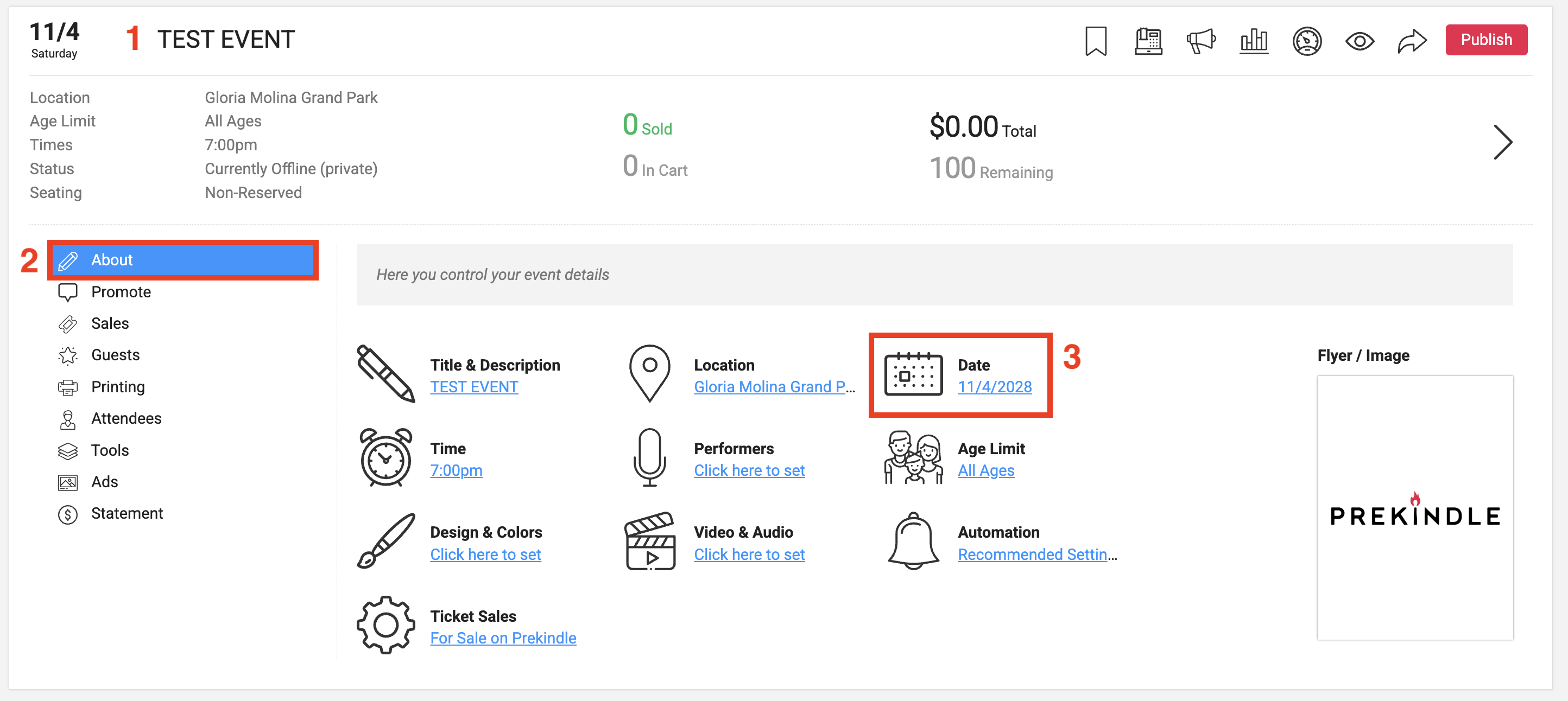Viewport: 1568px width, 701px height.
Task: Open the bar chart reports icon
Action: (x=1254, y=41)
